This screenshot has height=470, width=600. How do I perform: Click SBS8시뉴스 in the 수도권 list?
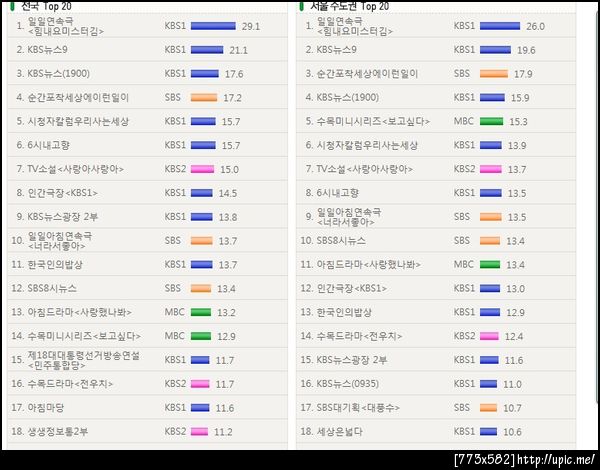(341, 240)
